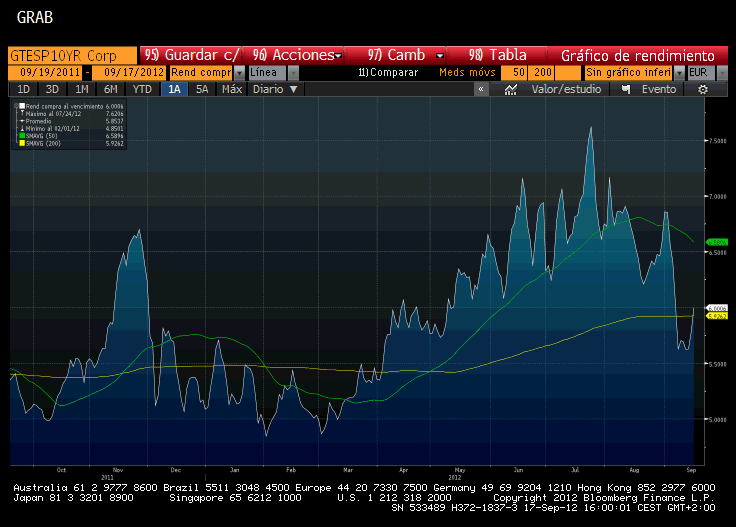Screen dimensions: 736x527
Task: Click the white Rend compra legend swatch
Action: tap(22, 106)
